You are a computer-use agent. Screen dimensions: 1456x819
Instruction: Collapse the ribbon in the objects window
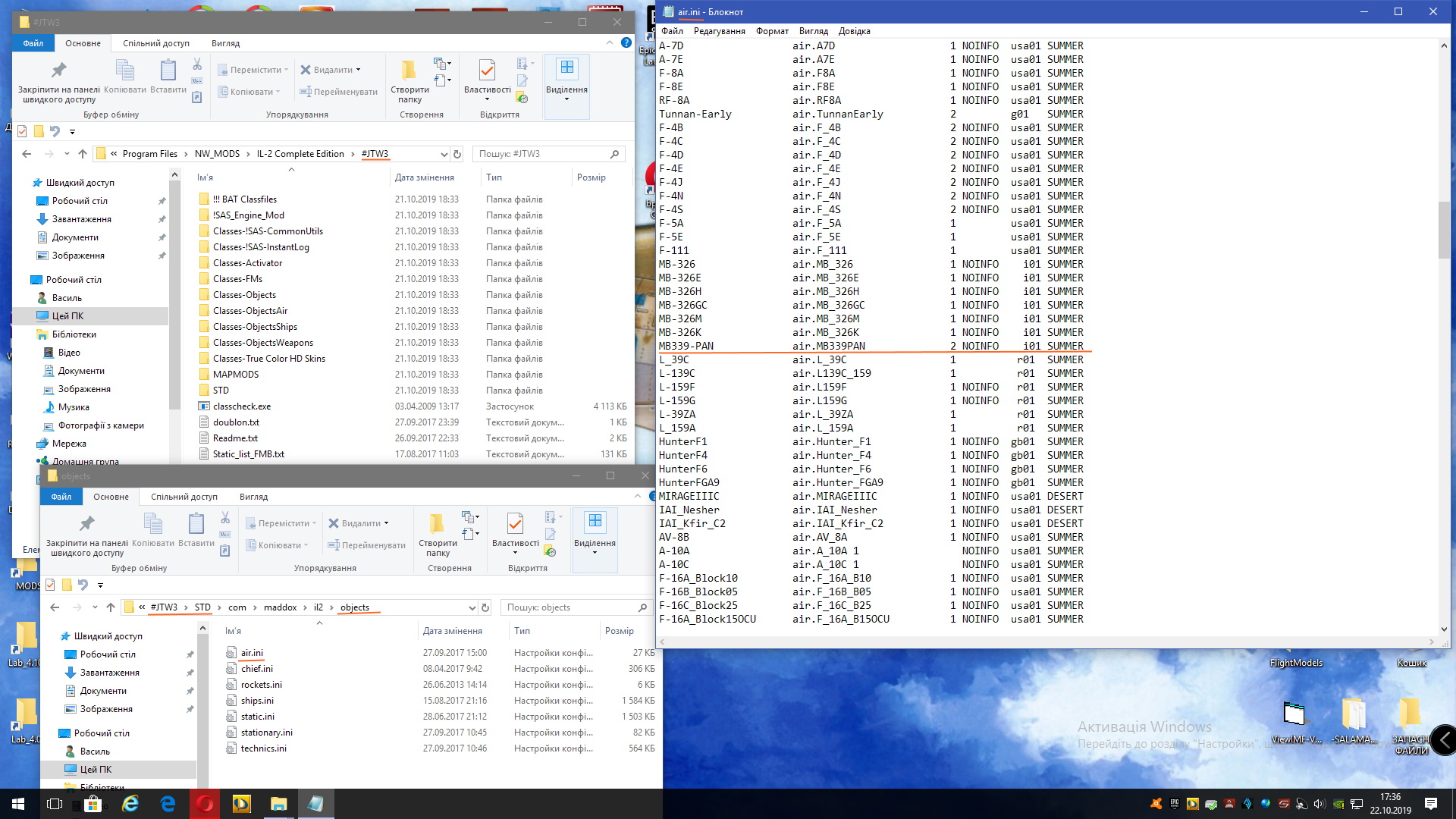click(x=637, y=497)
